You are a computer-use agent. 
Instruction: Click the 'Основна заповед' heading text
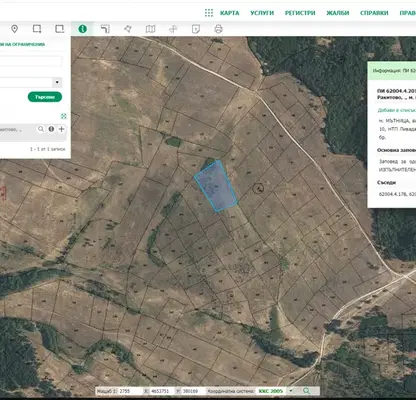click(396, 150)
